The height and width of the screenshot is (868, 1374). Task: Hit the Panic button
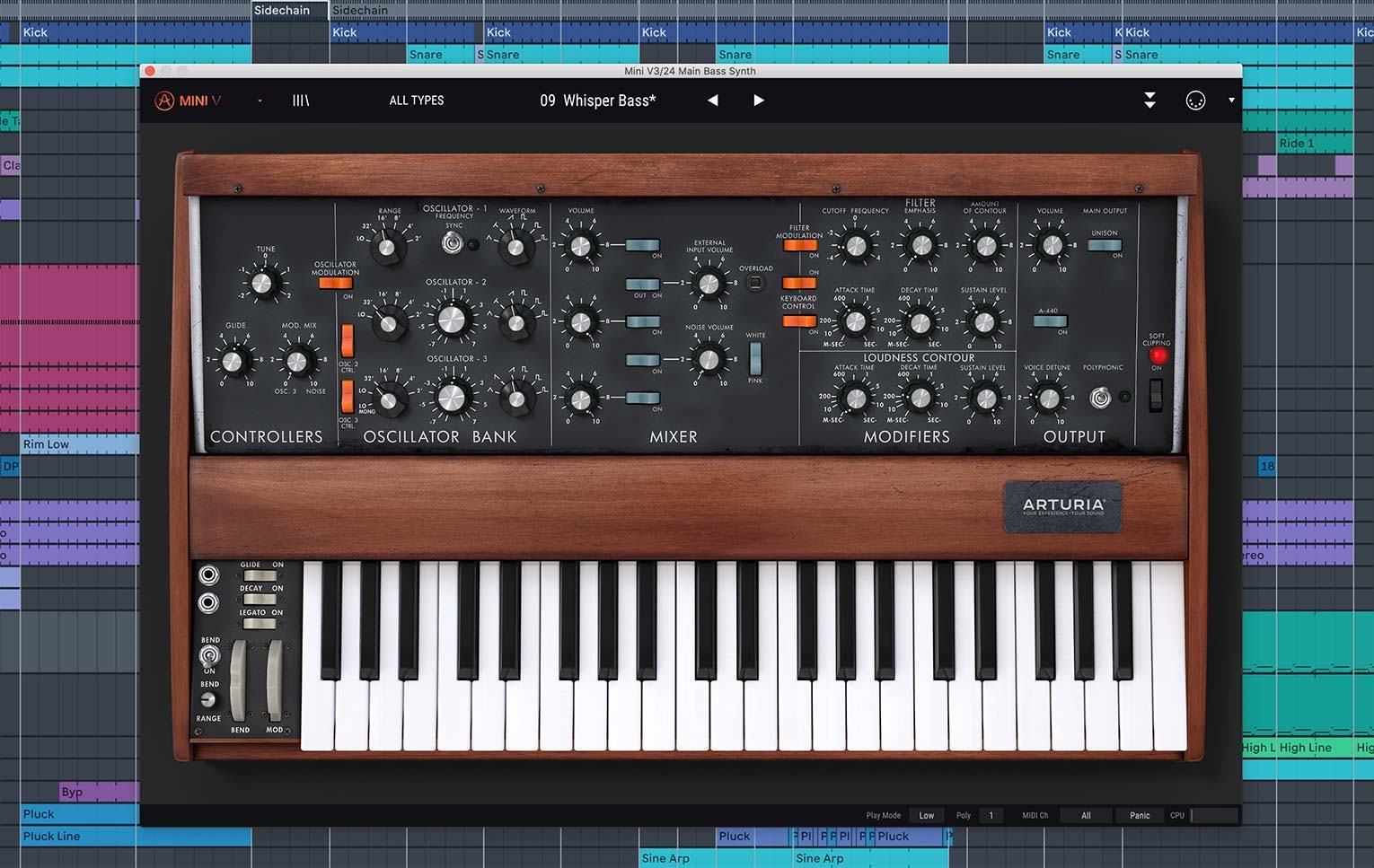pos(1140,815)
